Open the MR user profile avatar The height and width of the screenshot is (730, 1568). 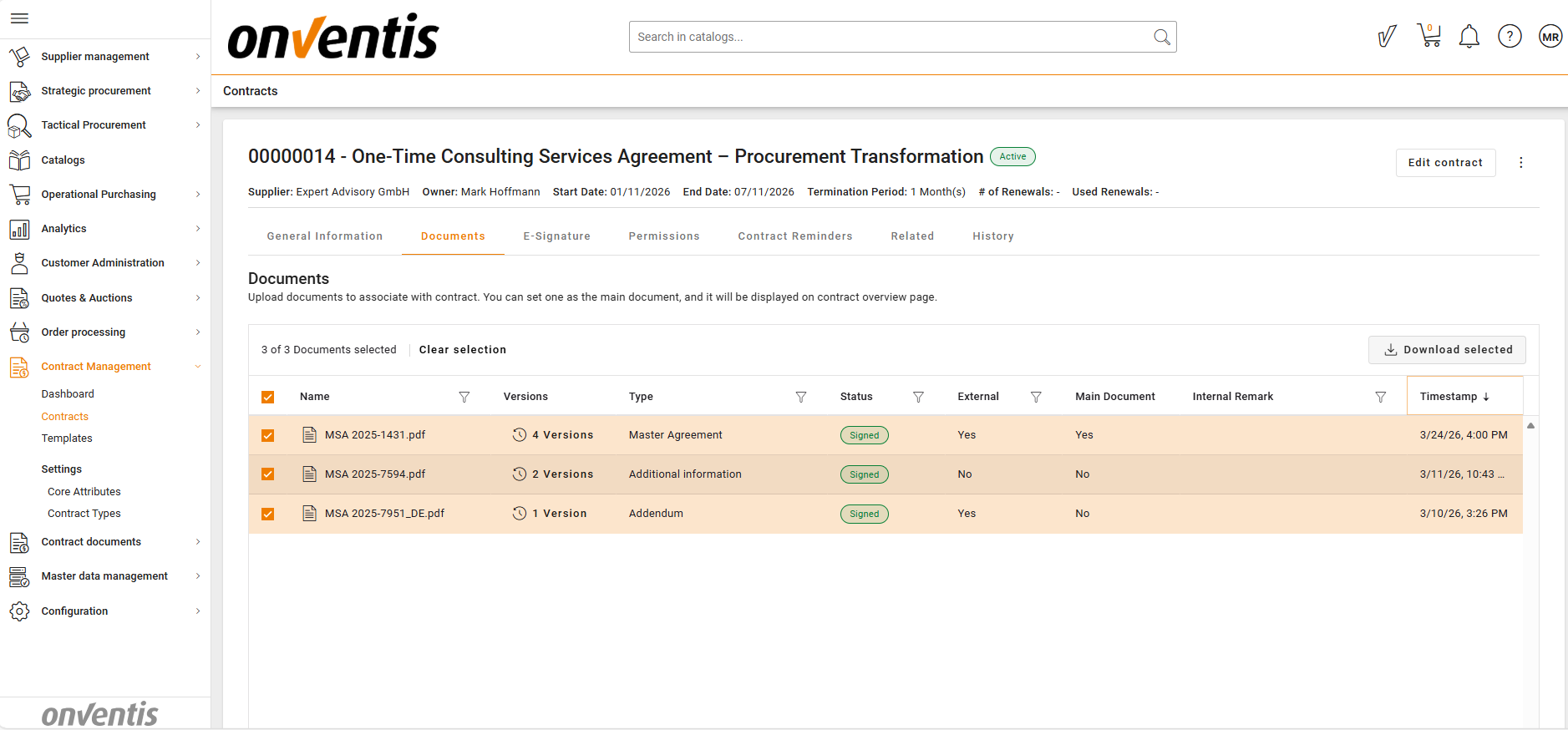pos(1550,37)
